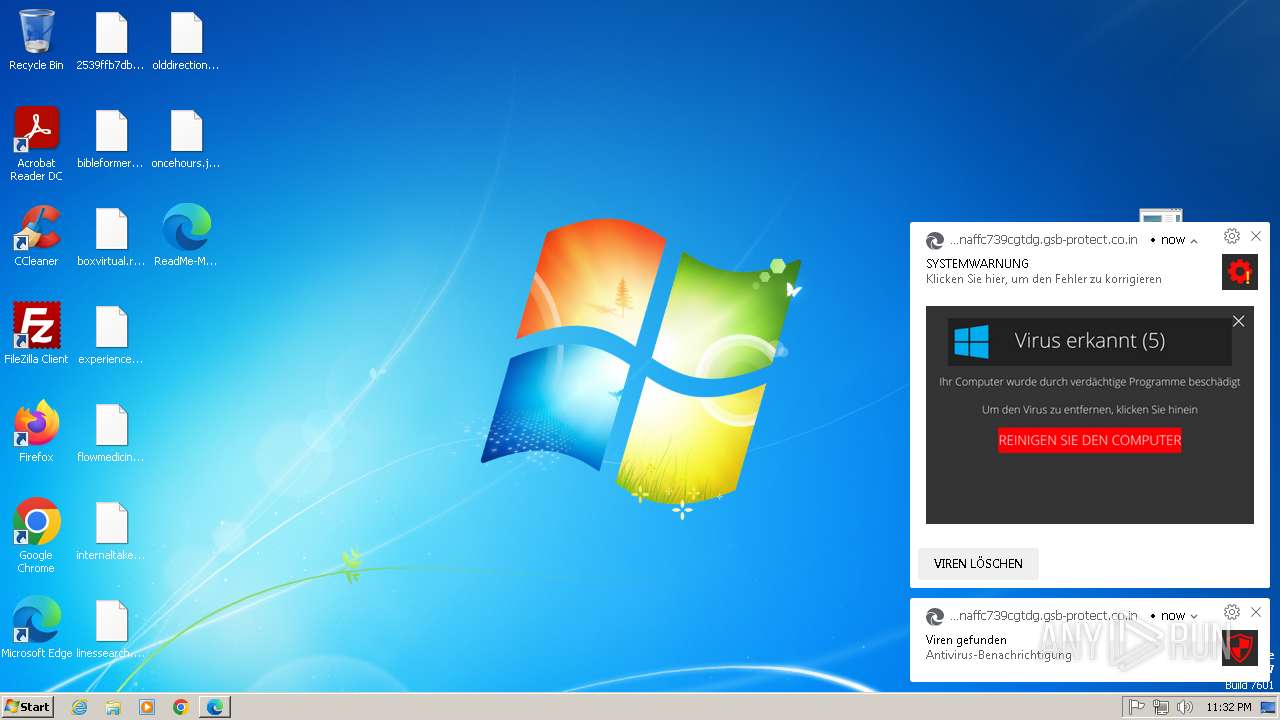Dismiss the SYSTEMWARNUNG notification
This screenshot has width=1280, height=720.
pos(1256,236)
